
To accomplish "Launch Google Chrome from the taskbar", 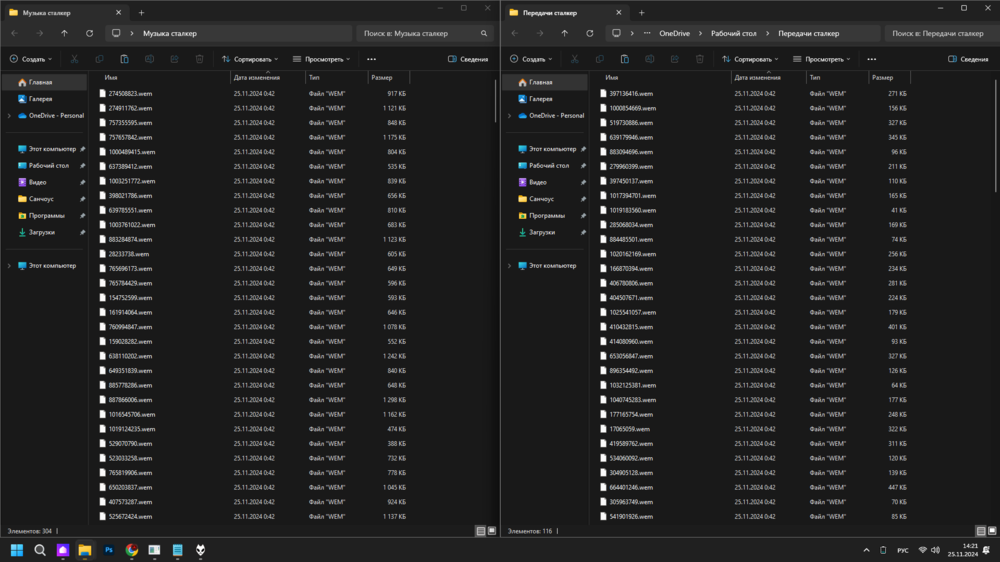I will [132, 550].
